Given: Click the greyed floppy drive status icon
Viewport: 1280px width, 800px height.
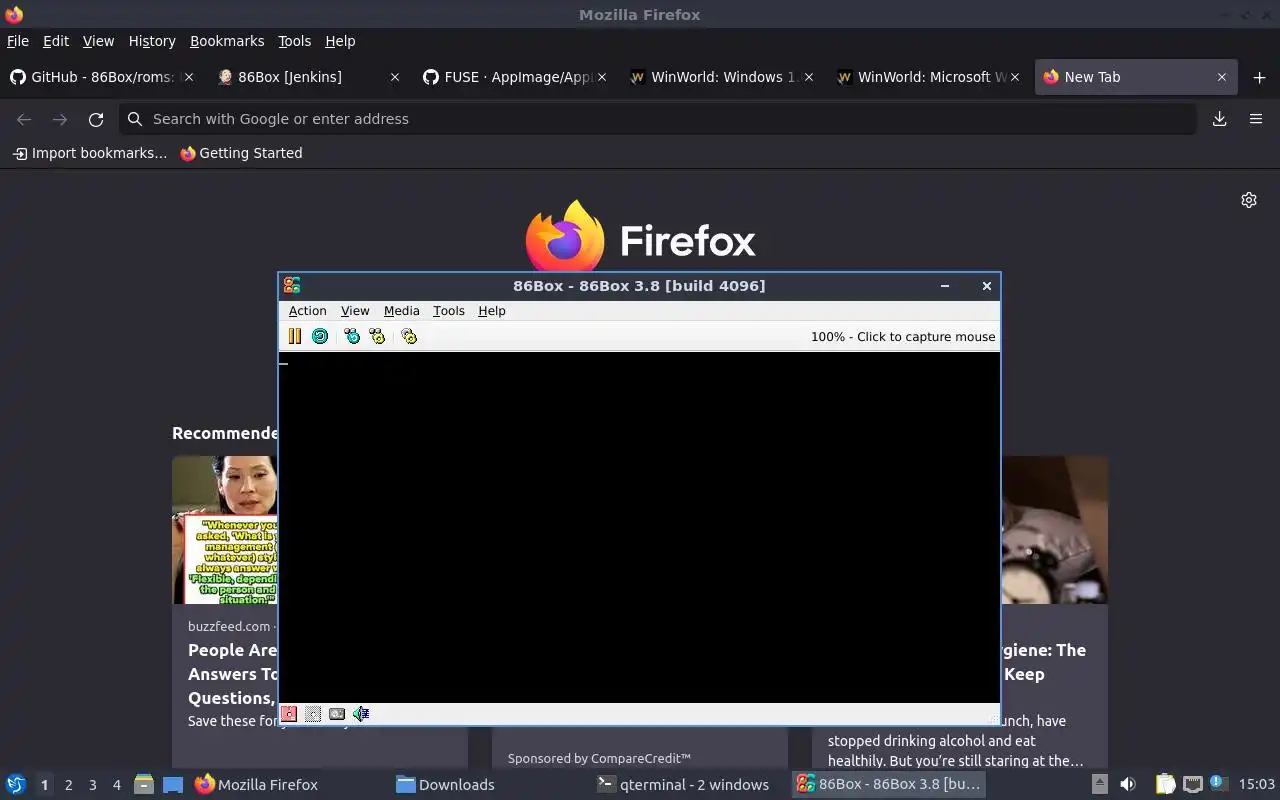Looking at the screenshot, I should pyautogui.click(x=313, y=714).
